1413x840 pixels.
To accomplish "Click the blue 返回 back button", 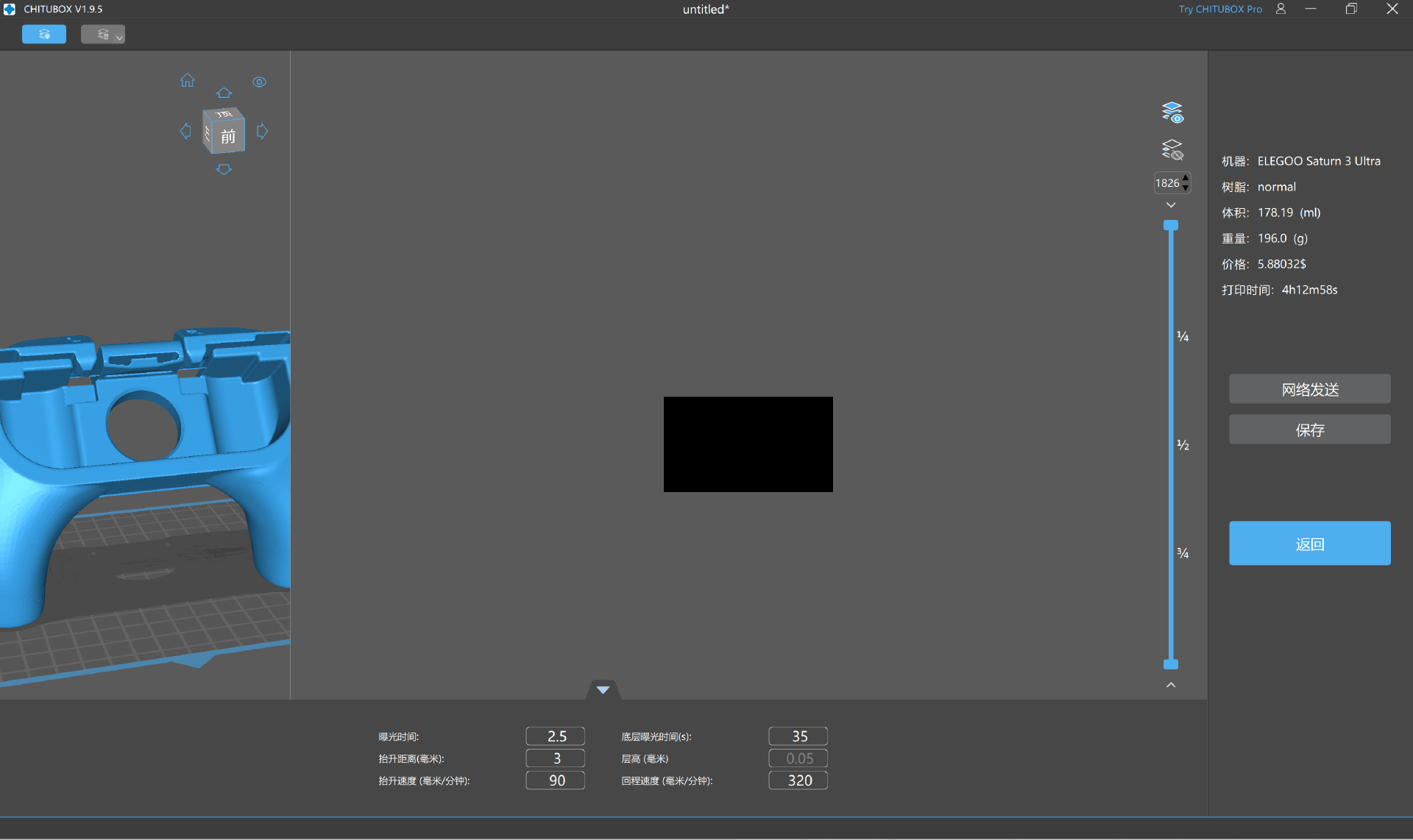I will click(x=1309, y=544).
